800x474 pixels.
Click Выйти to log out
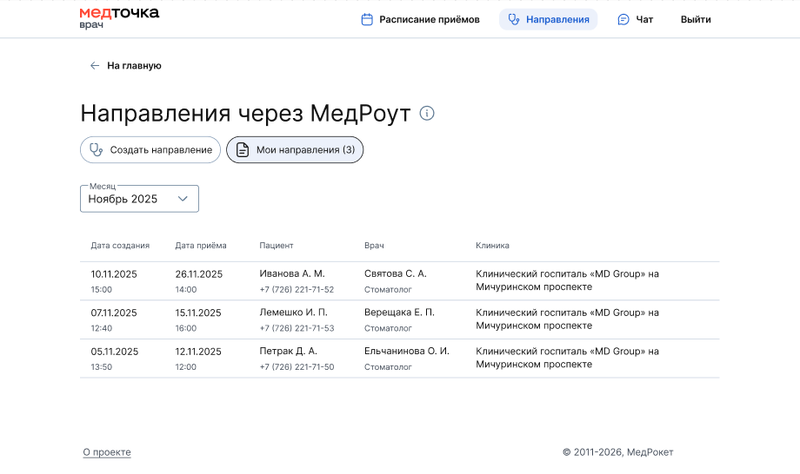pyautogui.click(x=695, y=19)
